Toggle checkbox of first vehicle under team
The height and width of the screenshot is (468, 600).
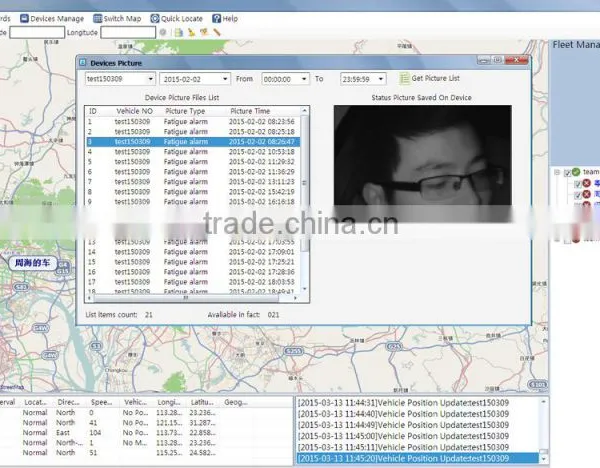(x=578, y=185)
